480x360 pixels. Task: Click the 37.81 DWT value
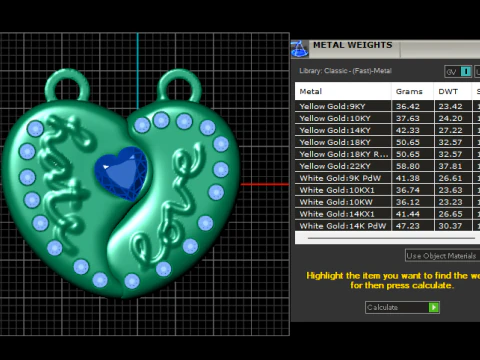point(450,166)
